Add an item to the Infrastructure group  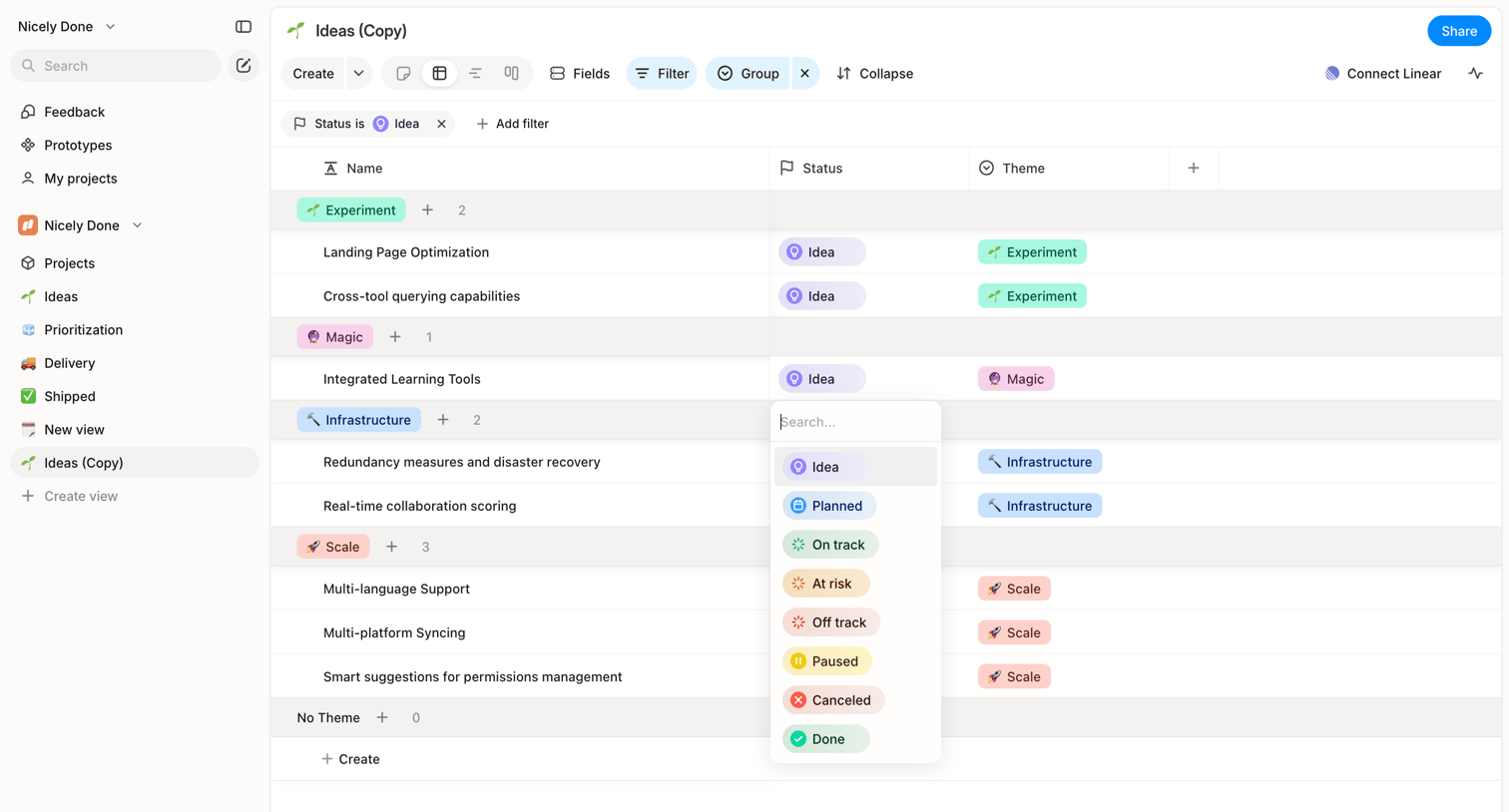(443, 420)
